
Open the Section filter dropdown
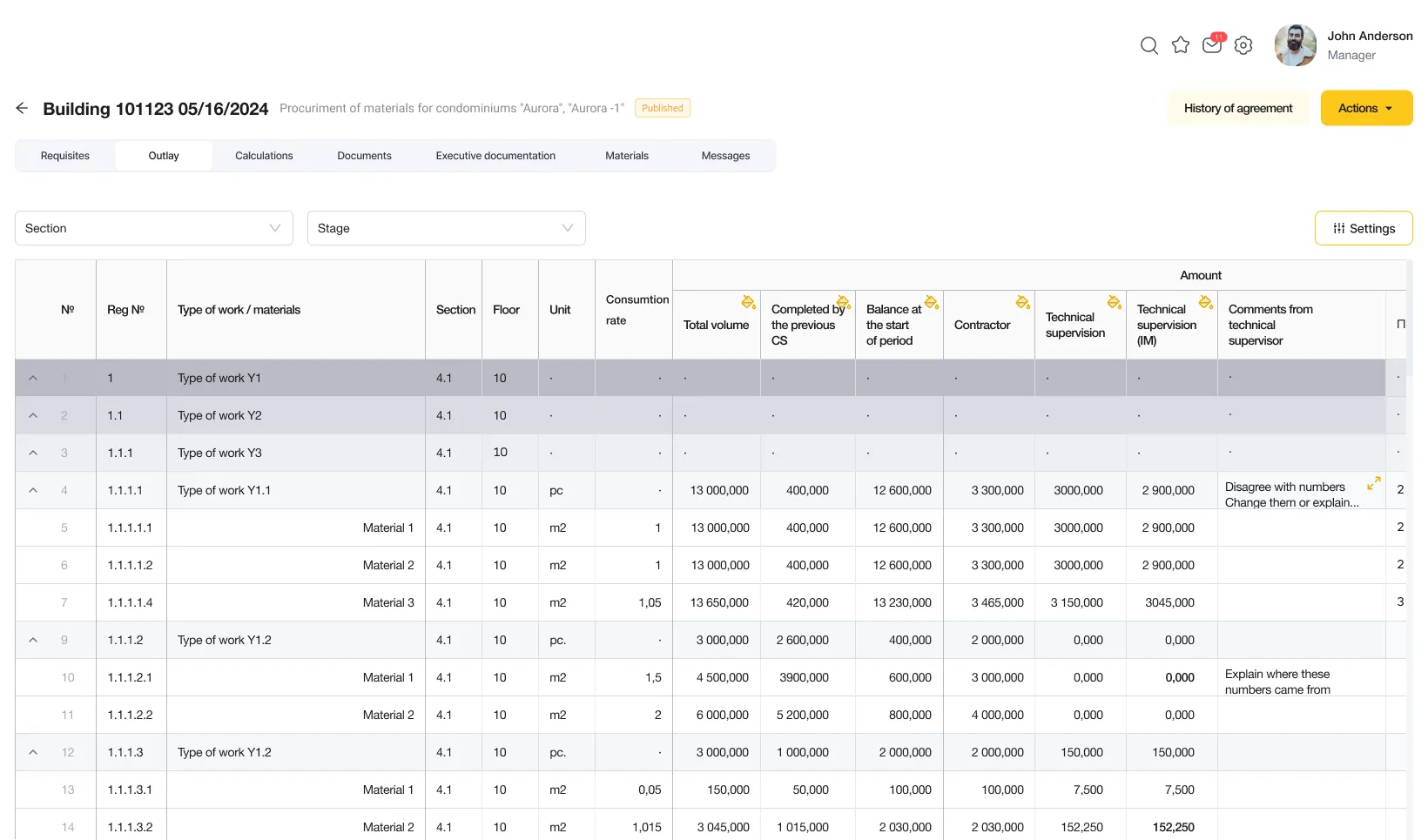point(154,228)
